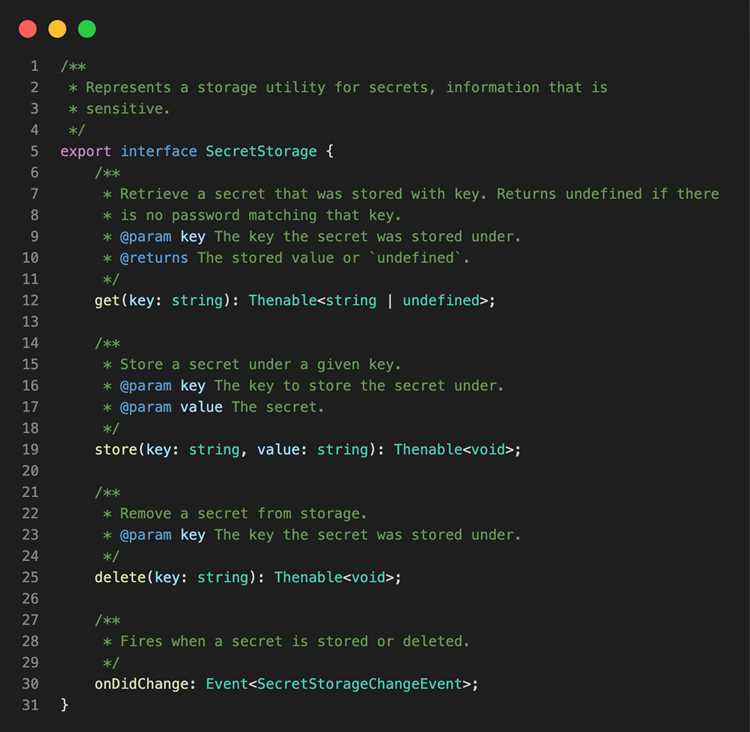The width and height of the screenshot is (750, 732).
Task: Click the "Event" type on line 30
Action: click(x=227, y=684)
